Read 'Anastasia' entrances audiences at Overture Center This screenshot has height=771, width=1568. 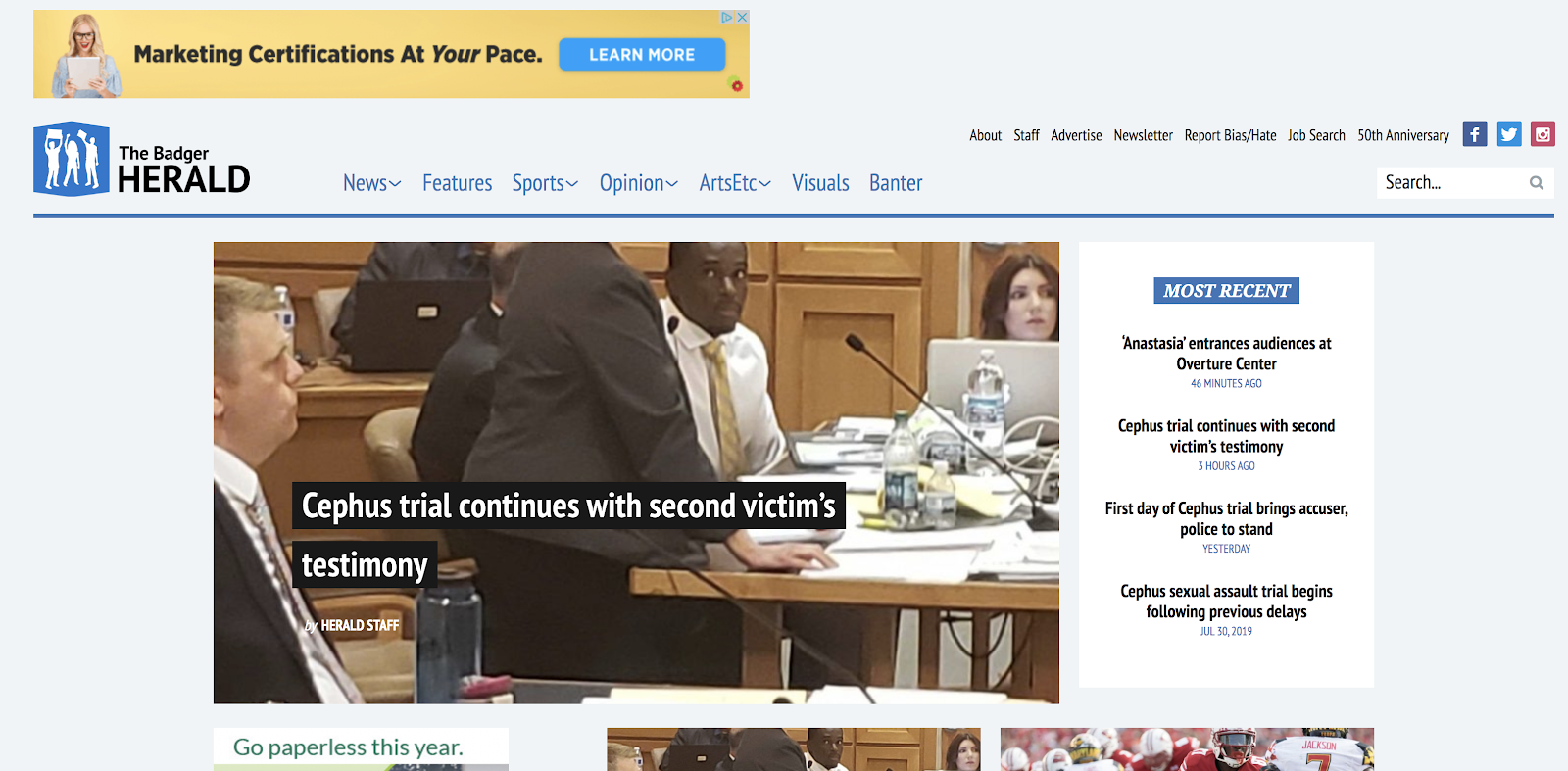point(1226,354)
